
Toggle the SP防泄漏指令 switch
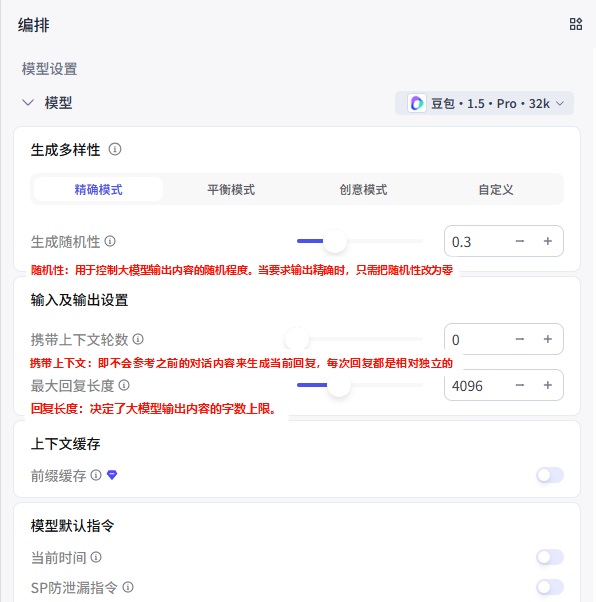pyautogui.click(x=550, y=587)
